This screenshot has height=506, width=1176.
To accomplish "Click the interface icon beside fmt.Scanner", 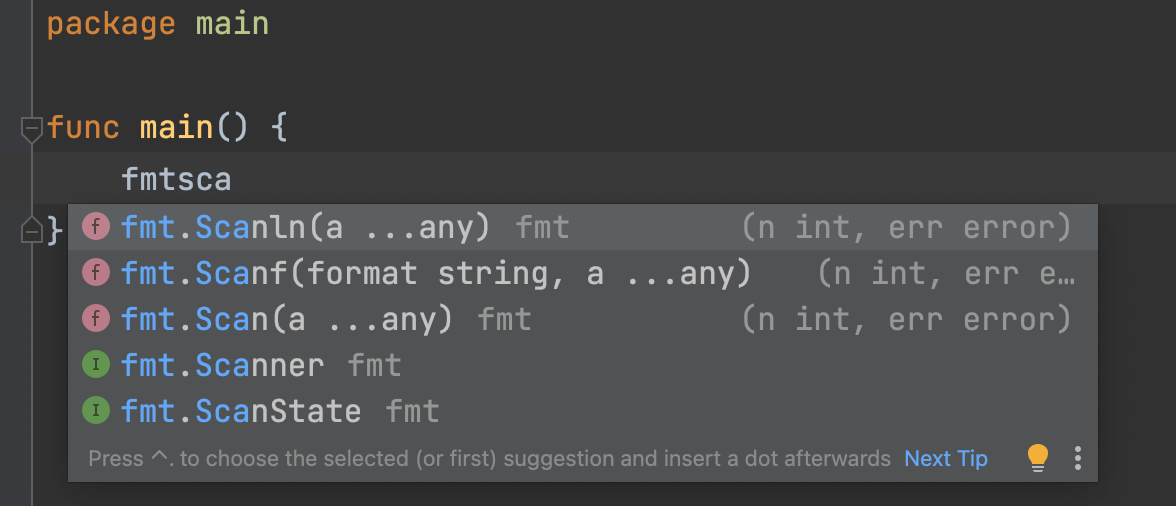I will [x=95, y=365].
